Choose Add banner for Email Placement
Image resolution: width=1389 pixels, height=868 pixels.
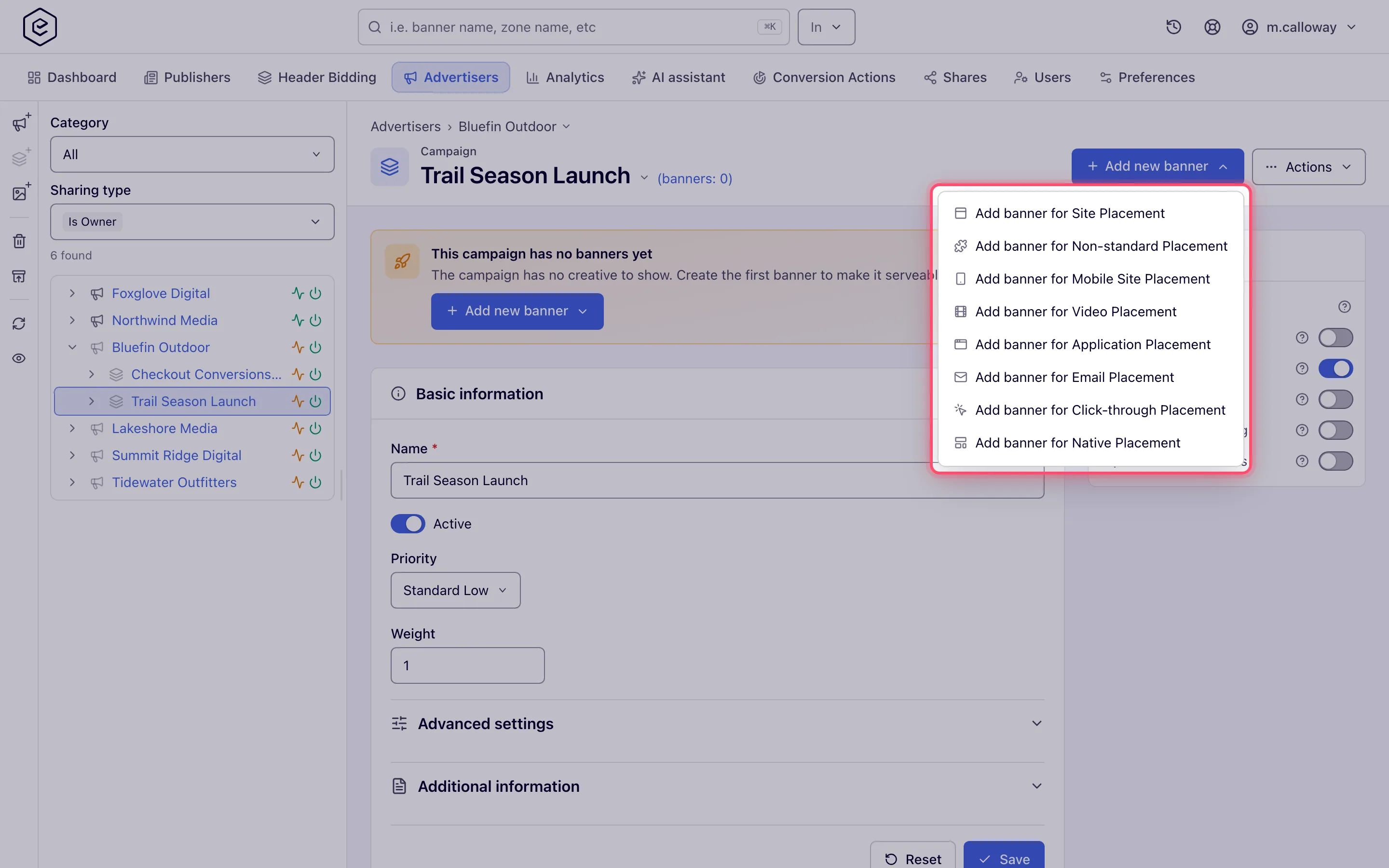tap(1090, 377)
